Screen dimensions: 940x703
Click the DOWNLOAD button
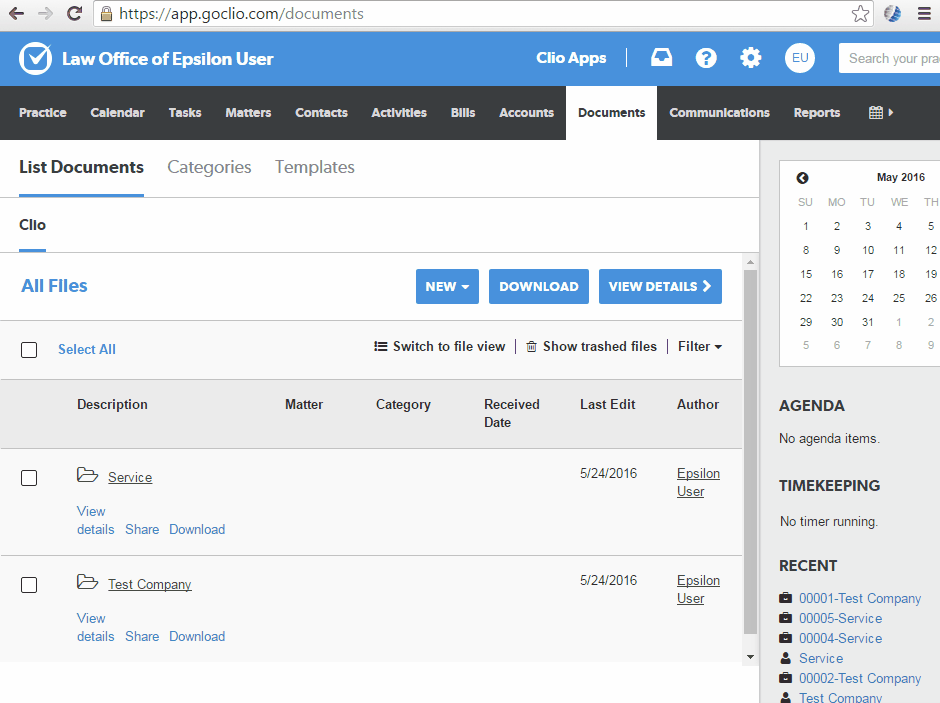point(539,286)
